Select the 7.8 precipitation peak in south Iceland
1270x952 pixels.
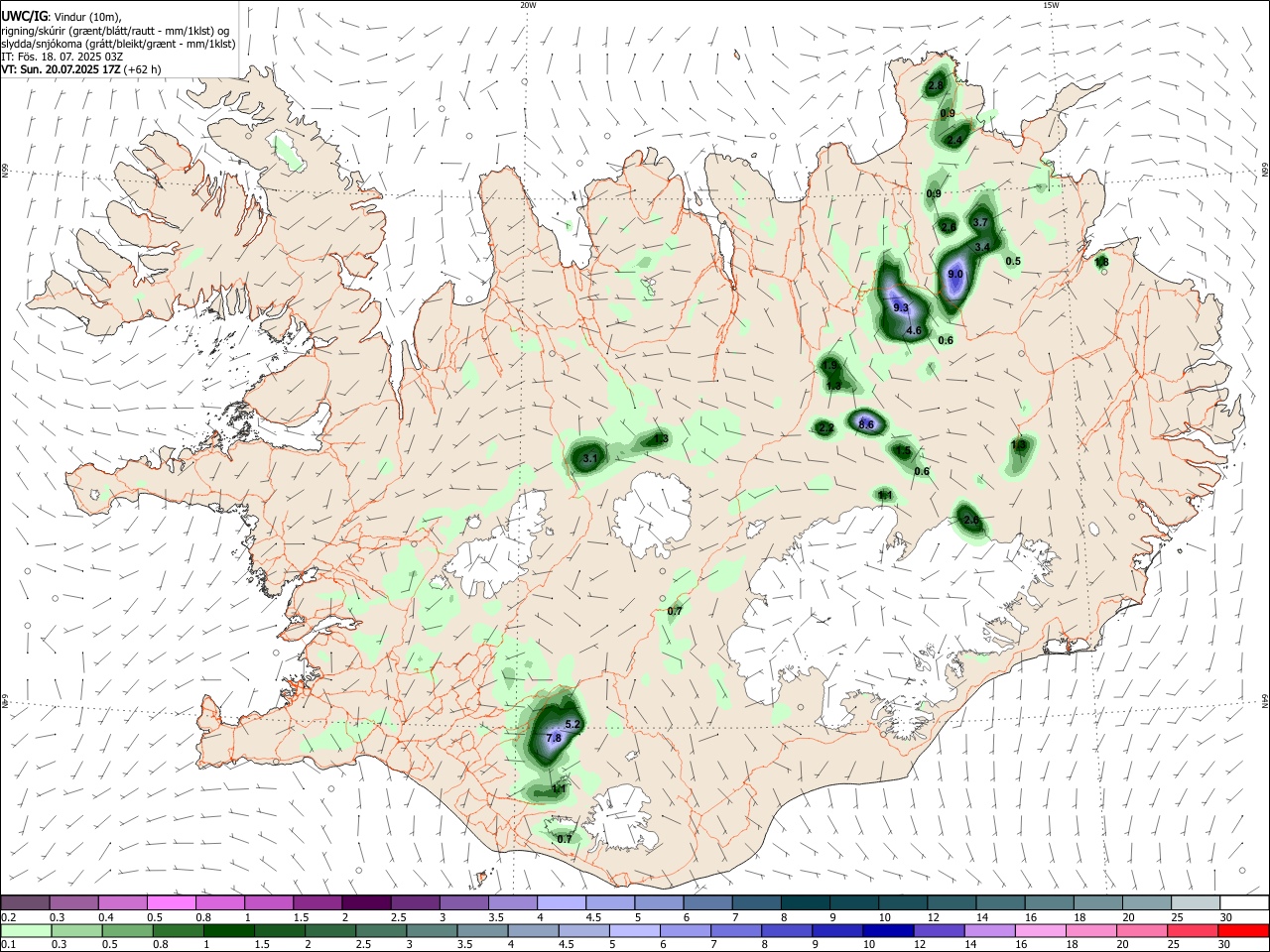pos(554,738)
